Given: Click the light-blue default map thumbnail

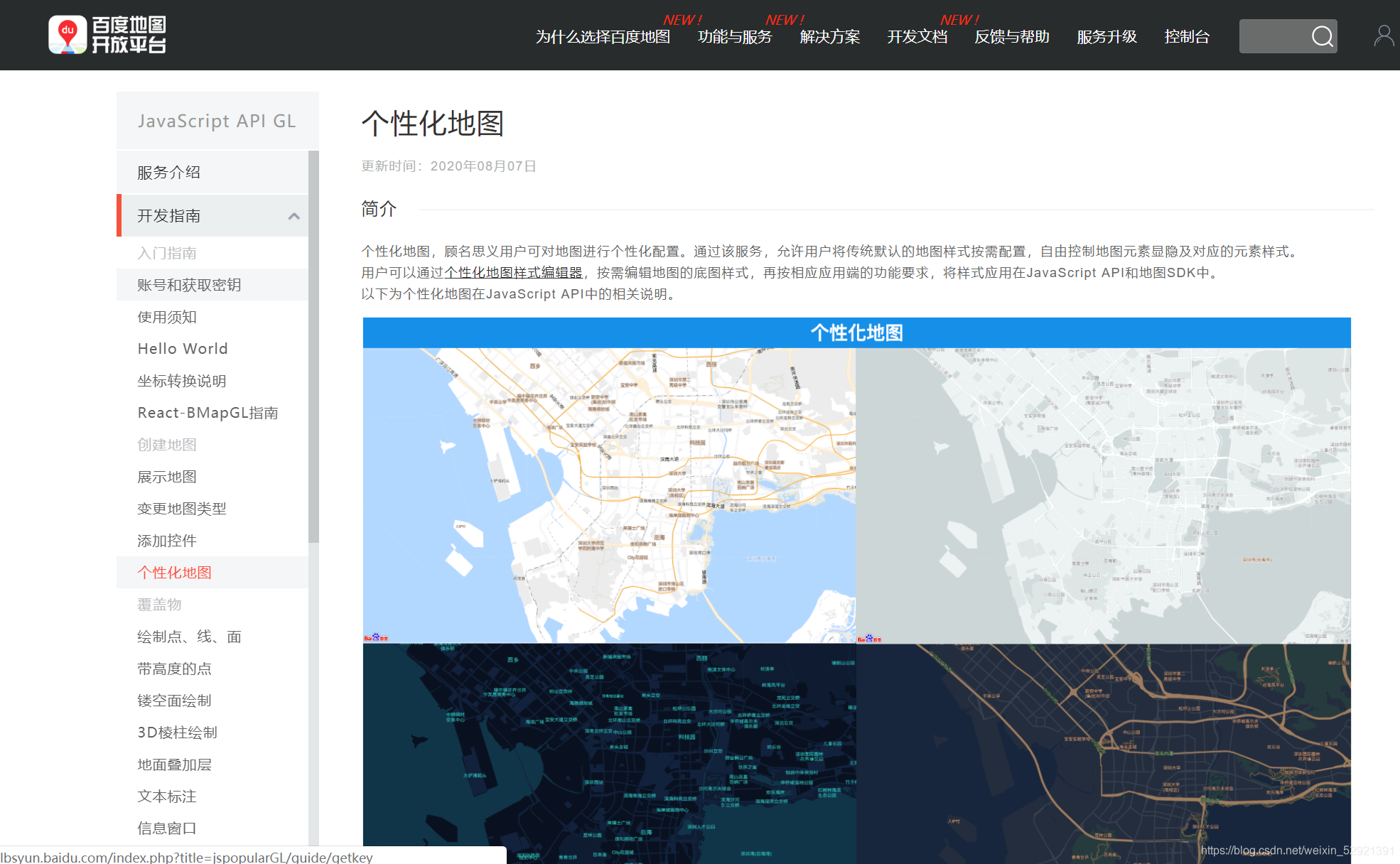Looking at the screenshot, I should [609, 495].
